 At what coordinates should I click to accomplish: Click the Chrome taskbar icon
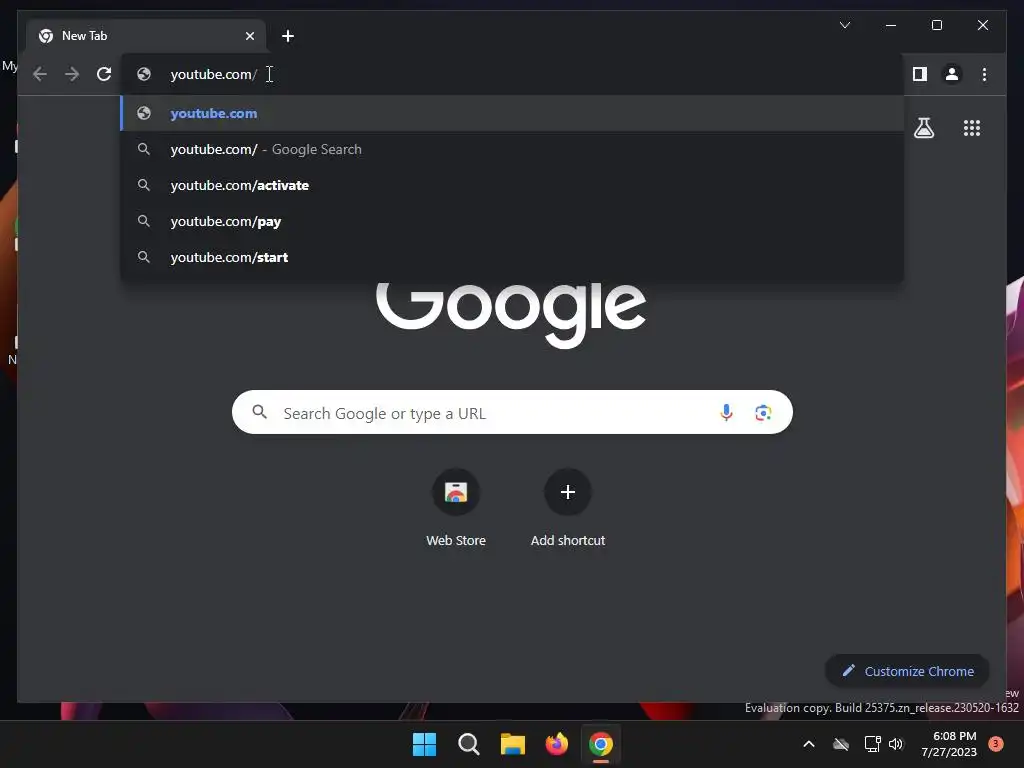tap(601, 744)
